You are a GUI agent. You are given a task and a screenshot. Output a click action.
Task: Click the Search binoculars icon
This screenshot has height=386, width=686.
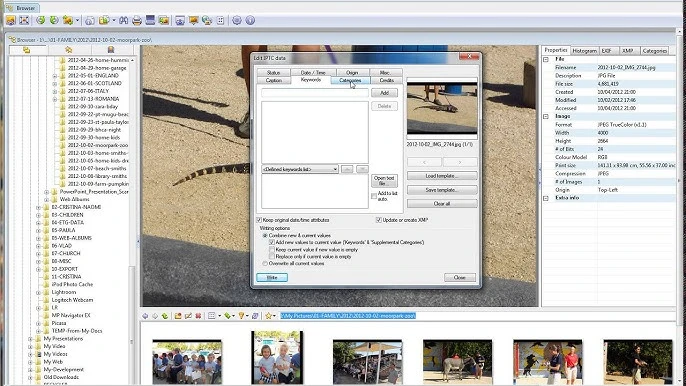(x=124, y=20)
